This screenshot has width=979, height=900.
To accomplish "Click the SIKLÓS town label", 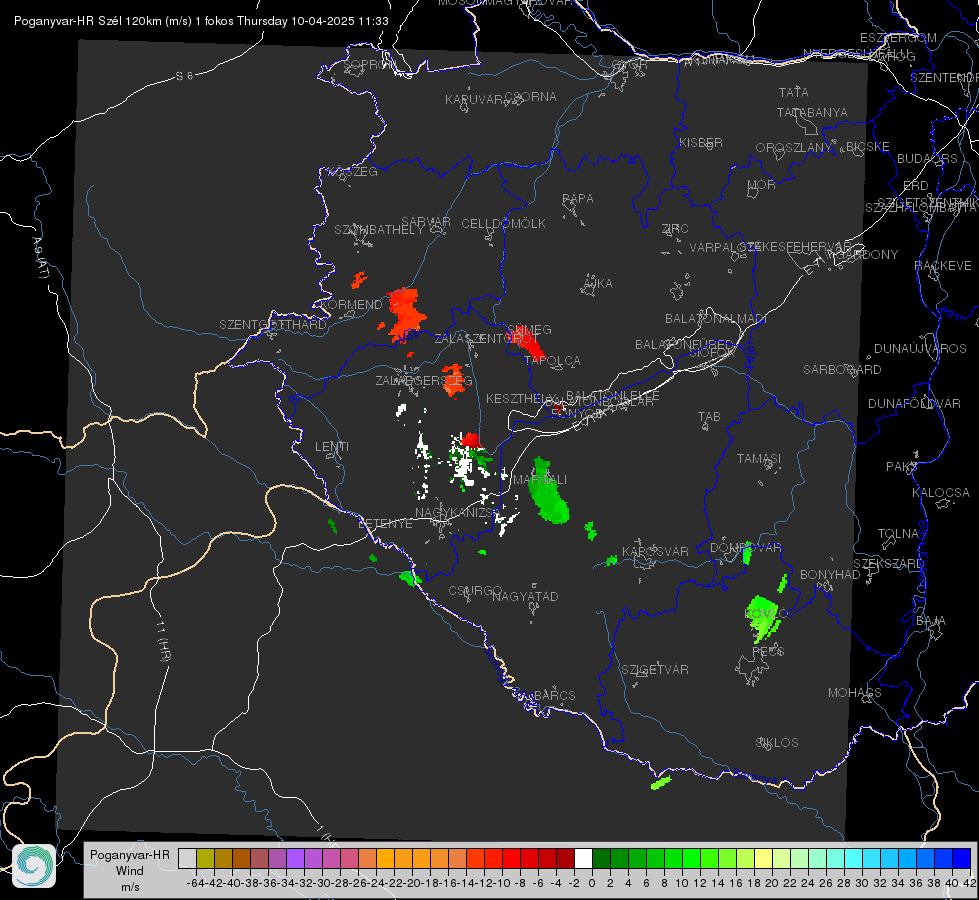I will [777, 743].
